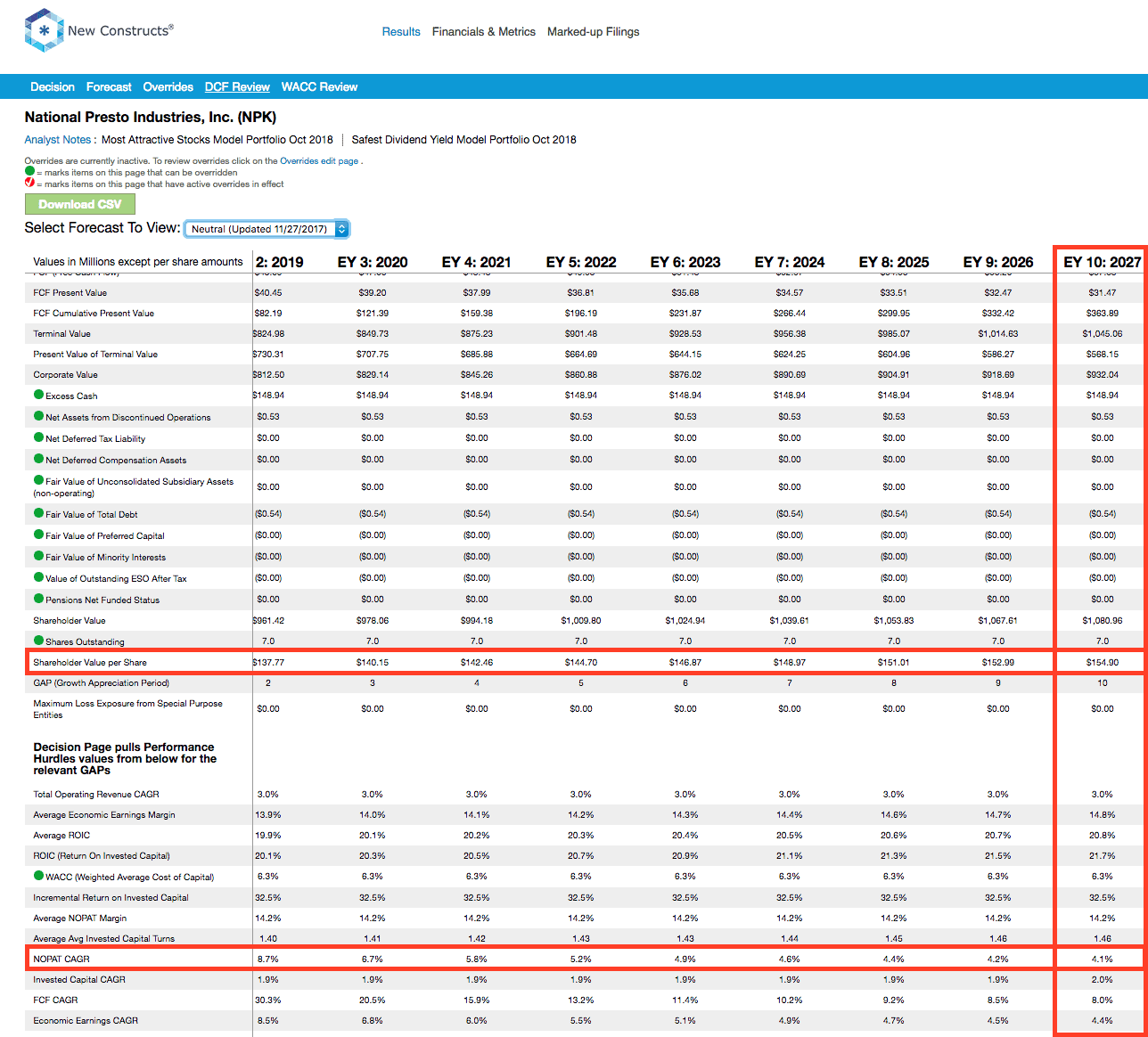Open the Overrides edit page link
This screenshot has height=1037, width=1148.
pyautogui.click(x=319, y=161)
